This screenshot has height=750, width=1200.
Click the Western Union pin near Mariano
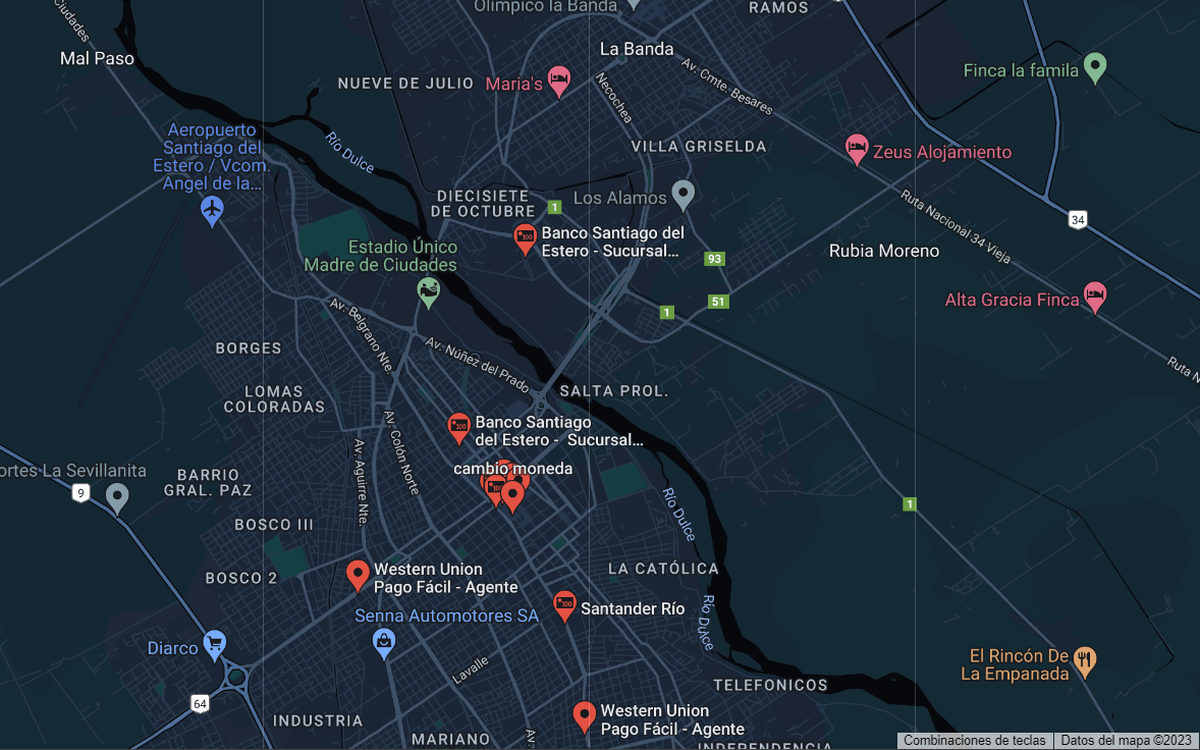585,717
